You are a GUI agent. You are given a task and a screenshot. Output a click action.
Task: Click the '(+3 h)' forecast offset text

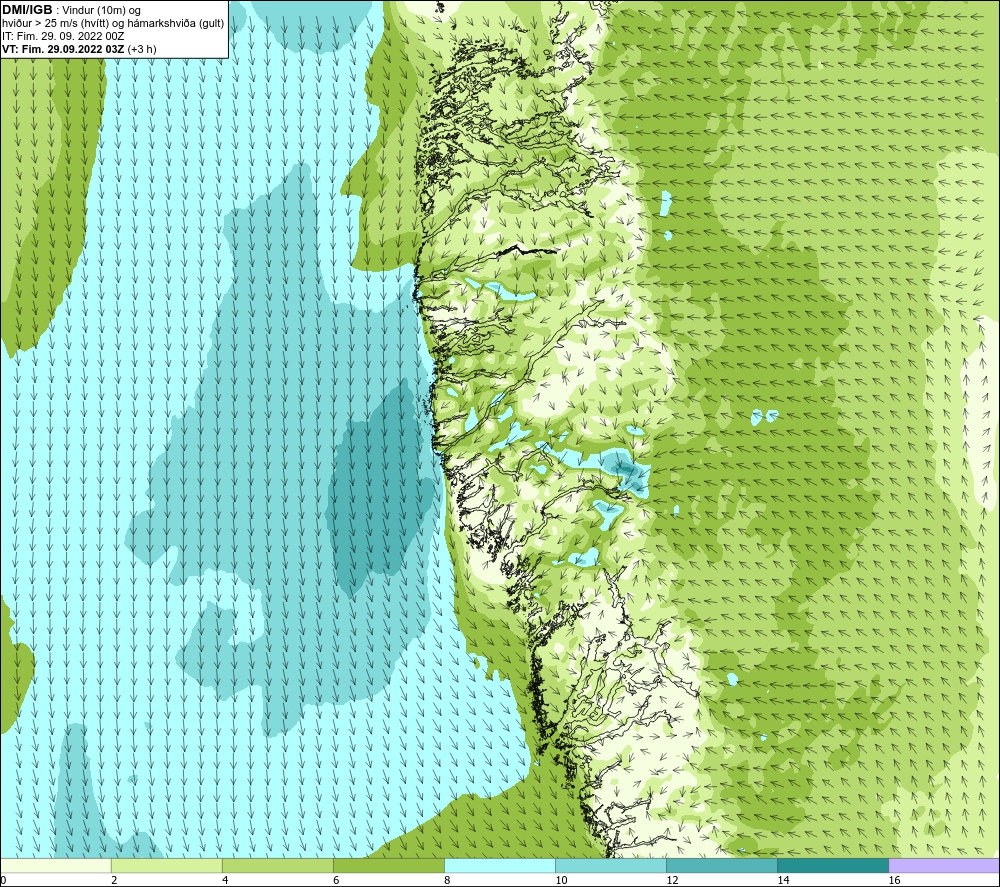(142, 49)
